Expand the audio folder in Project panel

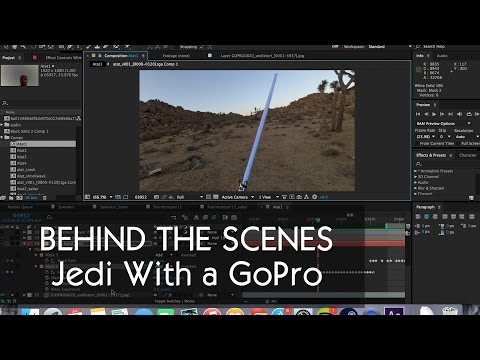(2, 125)
